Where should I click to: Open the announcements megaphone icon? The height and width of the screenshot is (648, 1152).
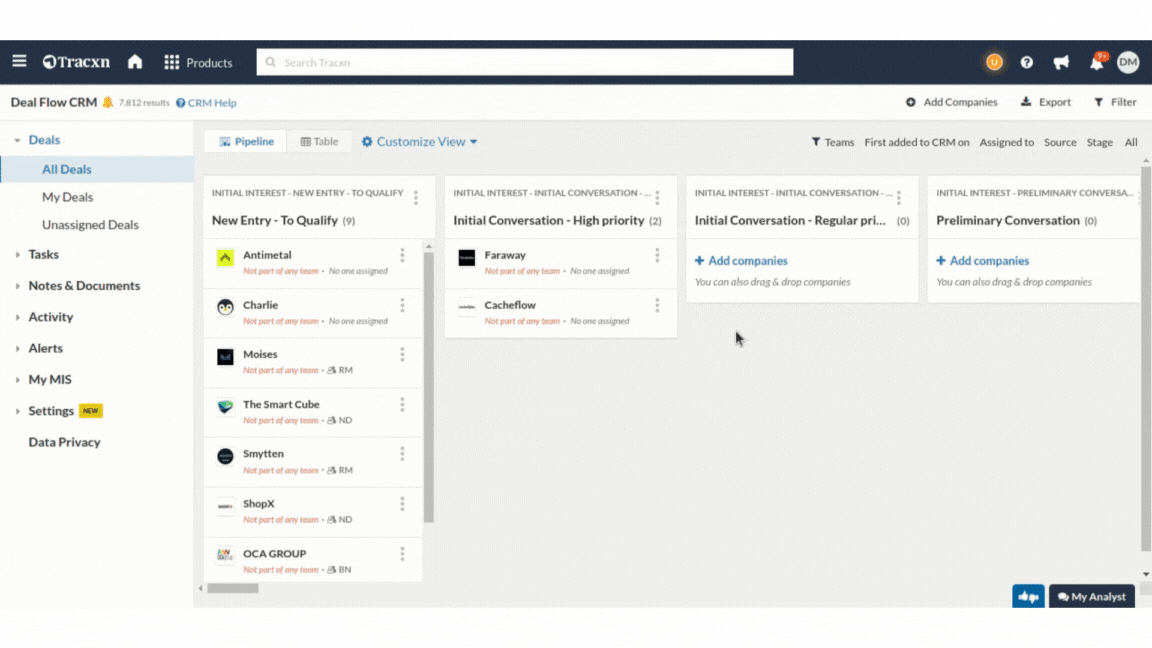tap(1061, 62)
